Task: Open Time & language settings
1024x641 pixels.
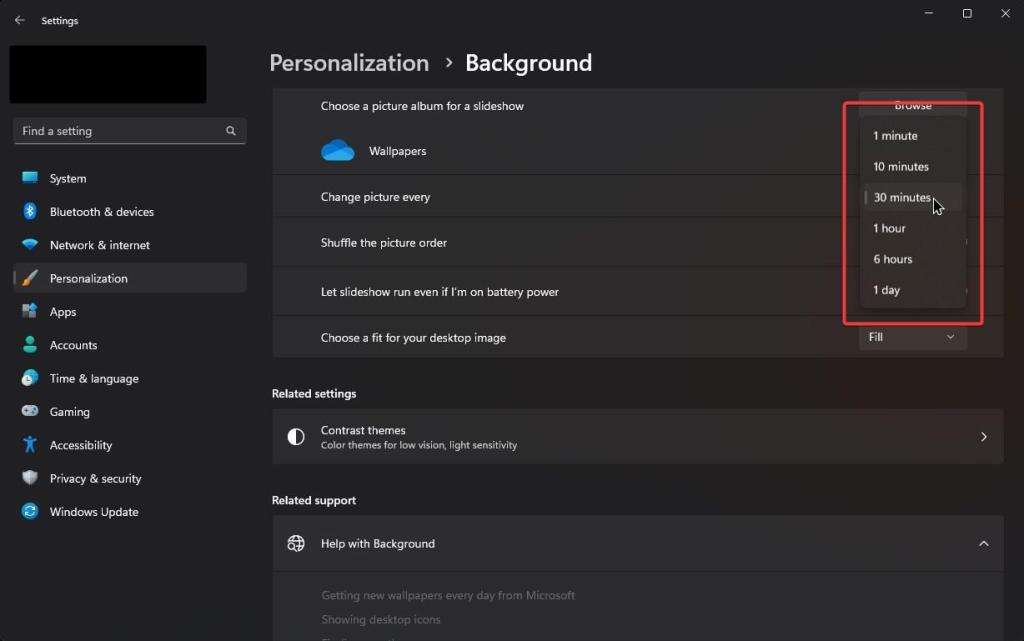Action: tap(129, 378)
